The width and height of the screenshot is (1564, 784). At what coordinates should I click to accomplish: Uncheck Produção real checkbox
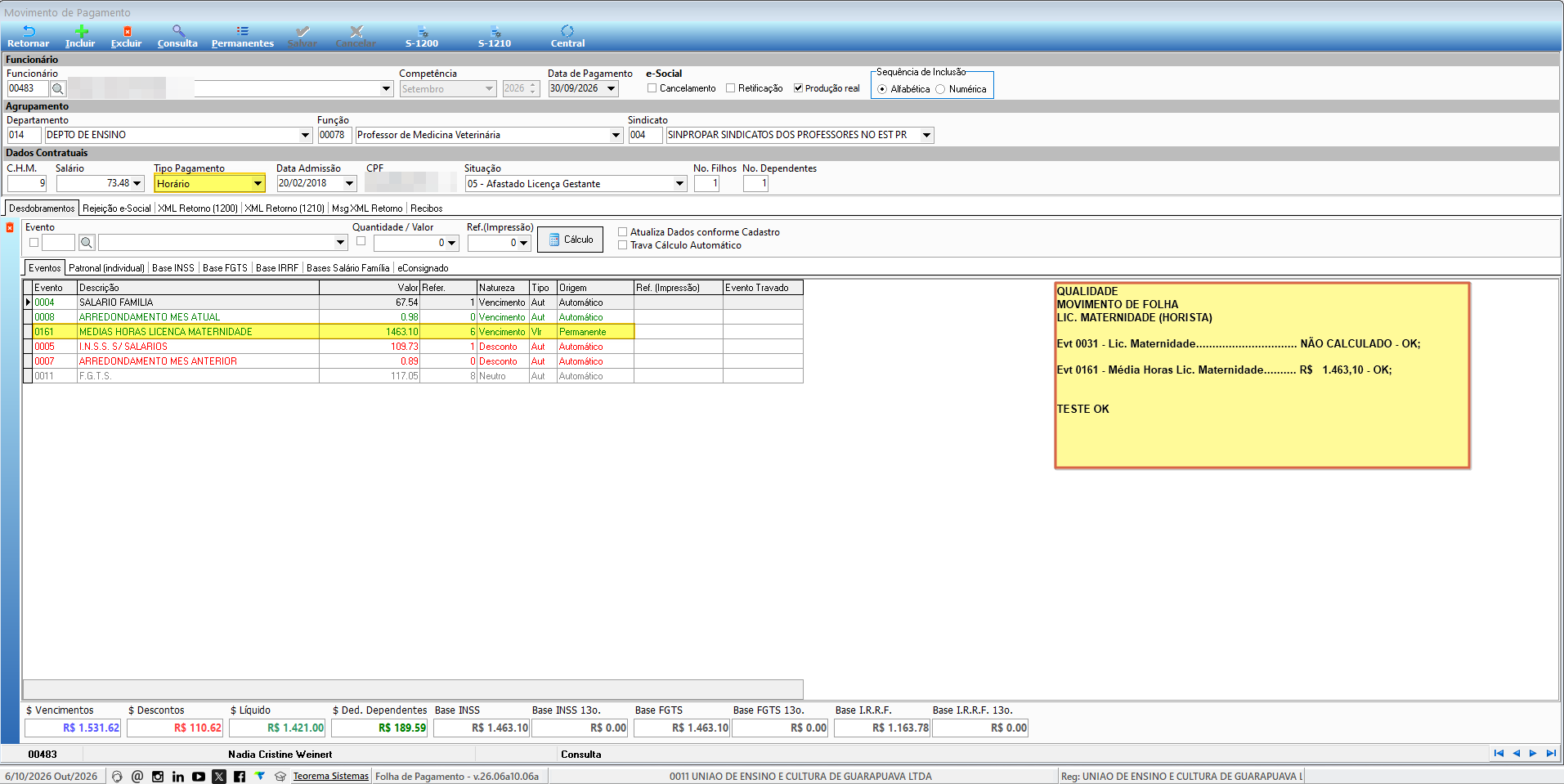tap(799, 88)
